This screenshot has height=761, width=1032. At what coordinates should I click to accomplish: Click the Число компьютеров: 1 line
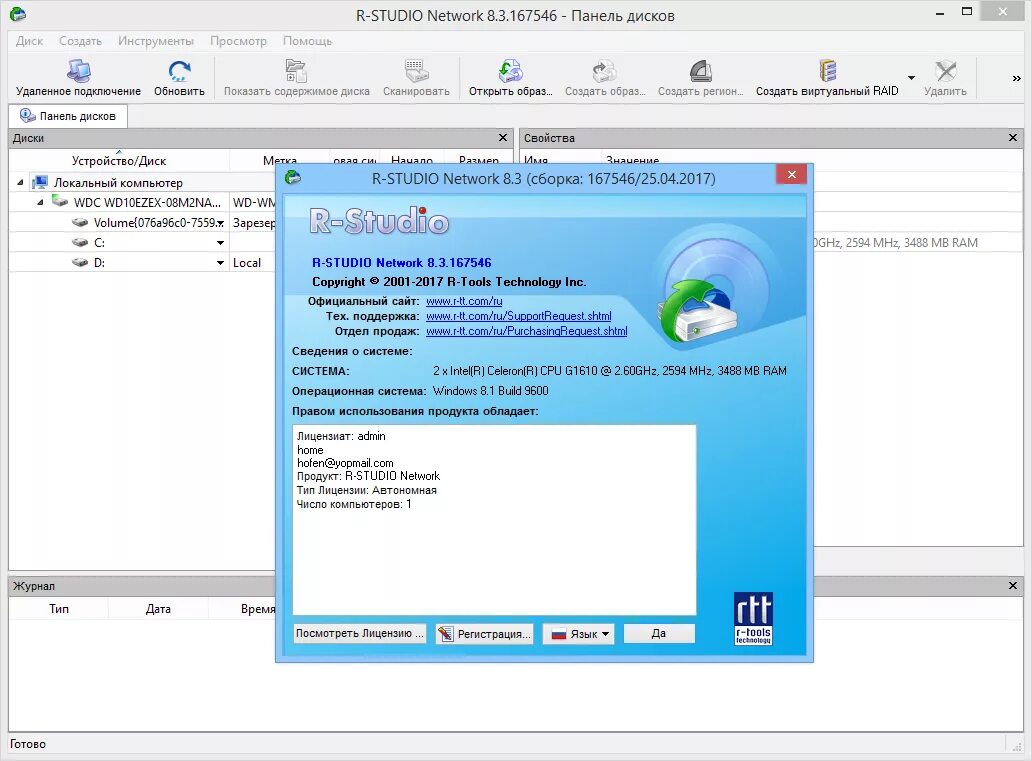[x=354, y=504]
